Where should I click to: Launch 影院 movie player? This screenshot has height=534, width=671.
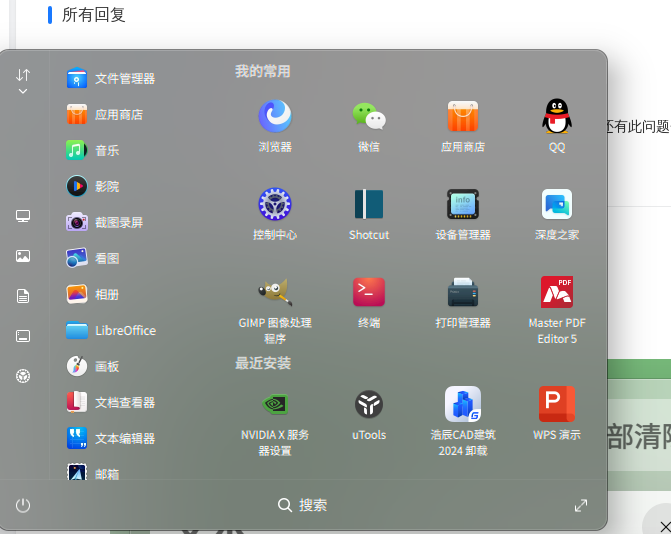click(x=93, y=186)
